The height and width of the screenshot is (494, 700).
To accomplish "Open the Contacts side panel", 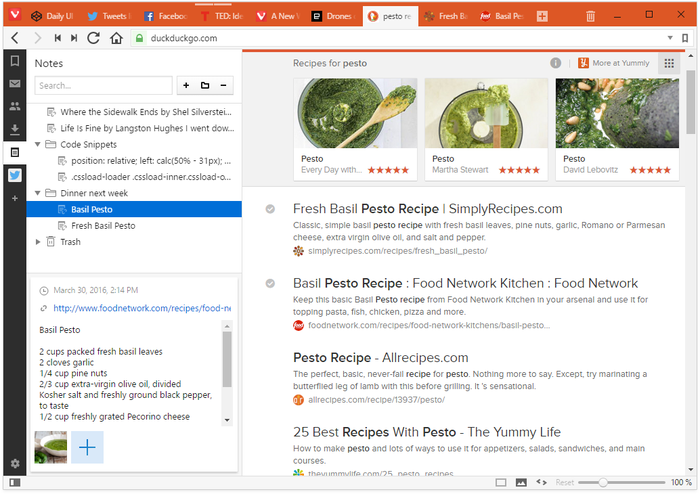I will [x=15, y=106].
